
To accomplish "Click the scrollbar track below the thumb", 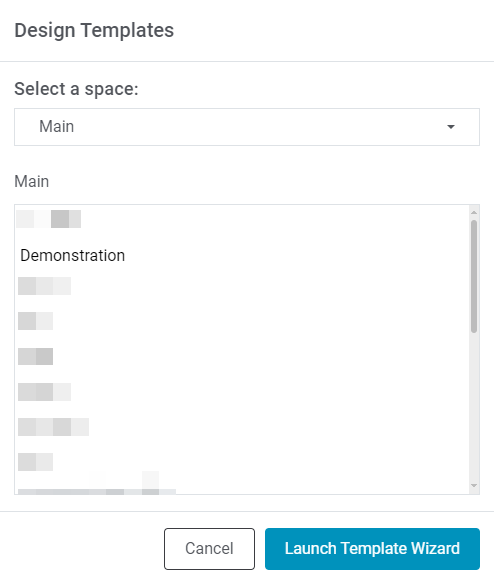I will [x=474, y=406].
